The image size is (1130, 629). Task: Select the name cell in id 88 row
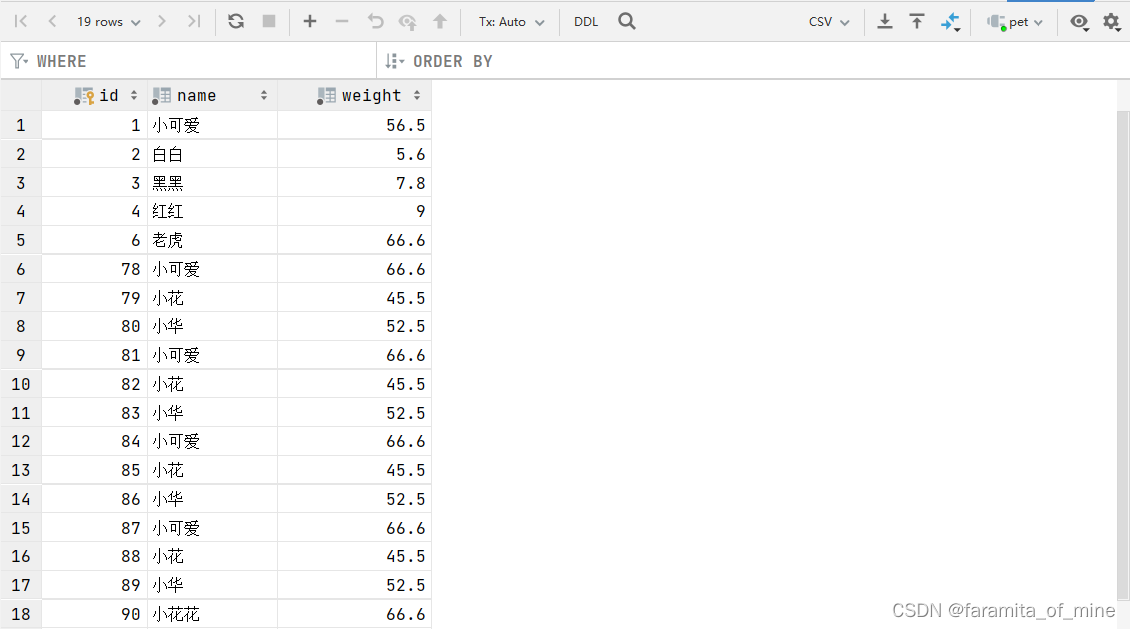(x=213, y=556)
